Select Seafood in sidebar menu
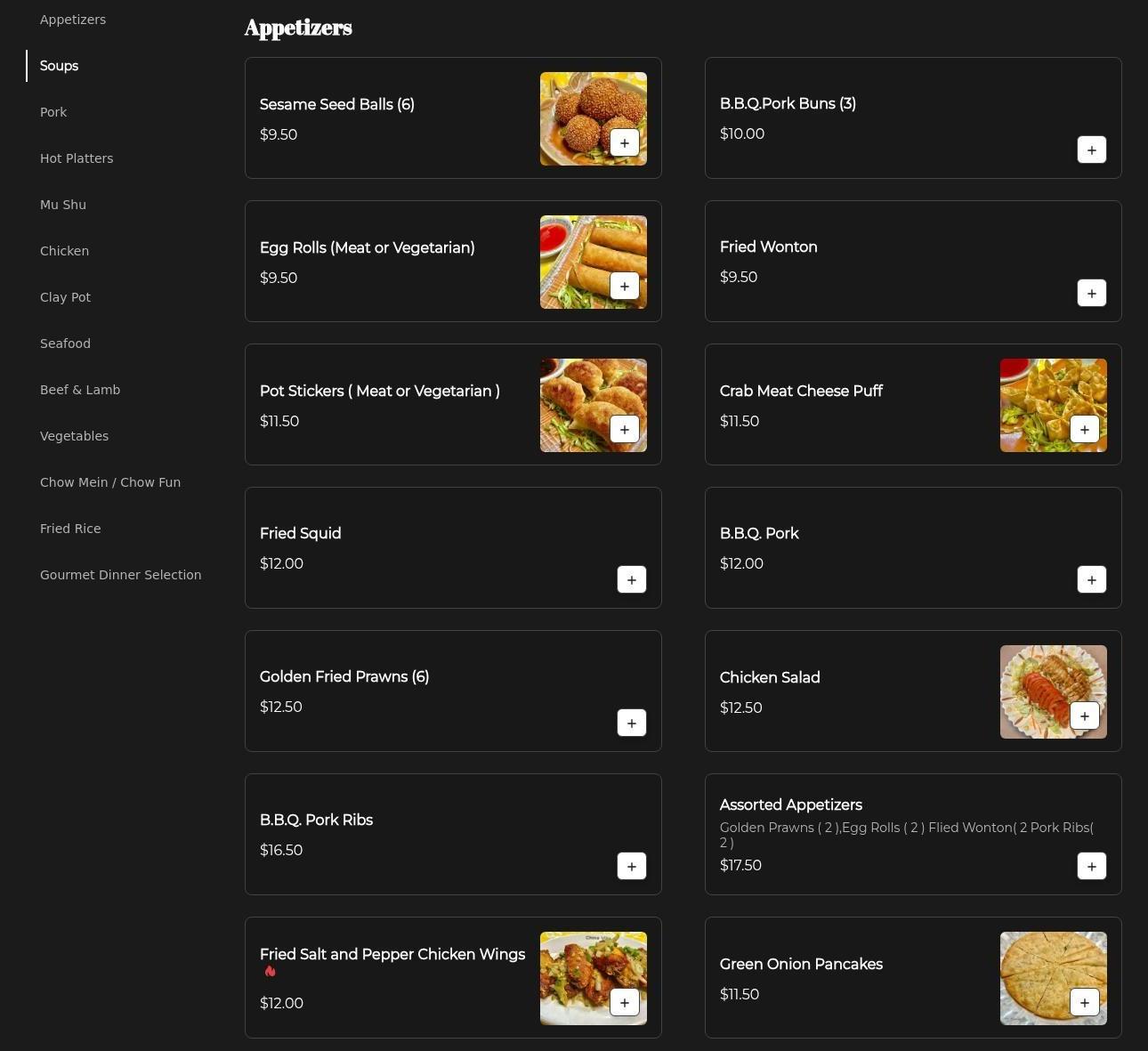Screen dimensions: 1148x1051 65,344
